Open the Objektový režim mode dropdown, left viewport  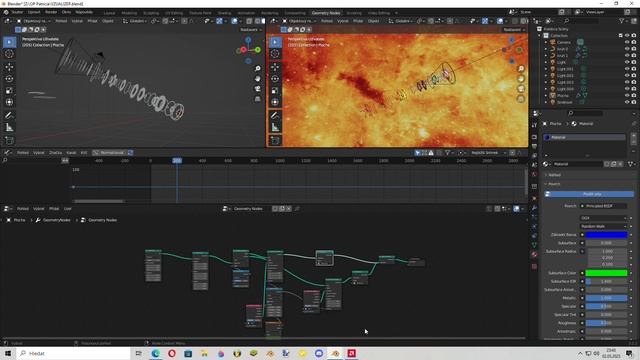[34, 21]
